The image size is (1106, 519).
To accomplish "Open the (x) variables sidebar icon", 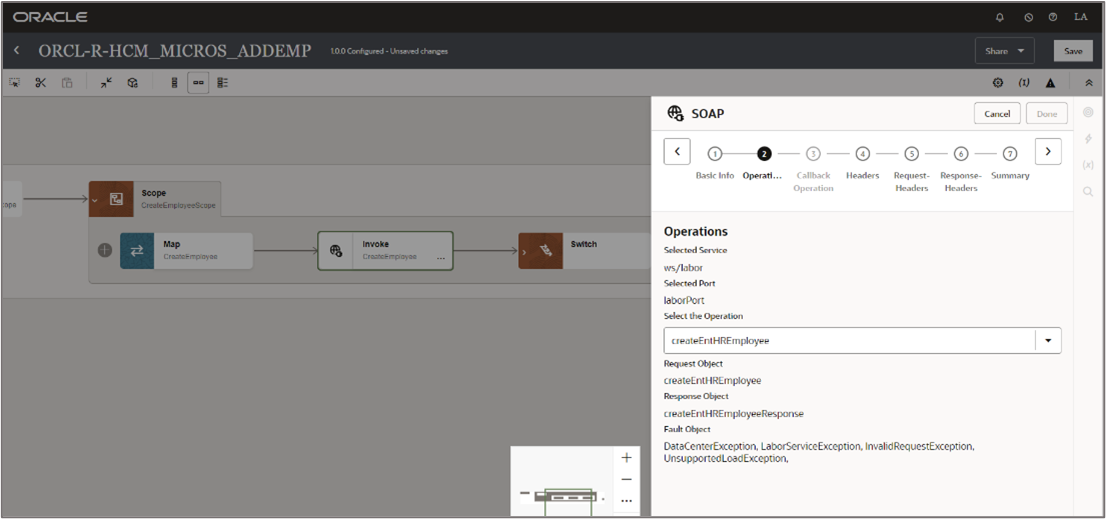I will coord(1088,164).
